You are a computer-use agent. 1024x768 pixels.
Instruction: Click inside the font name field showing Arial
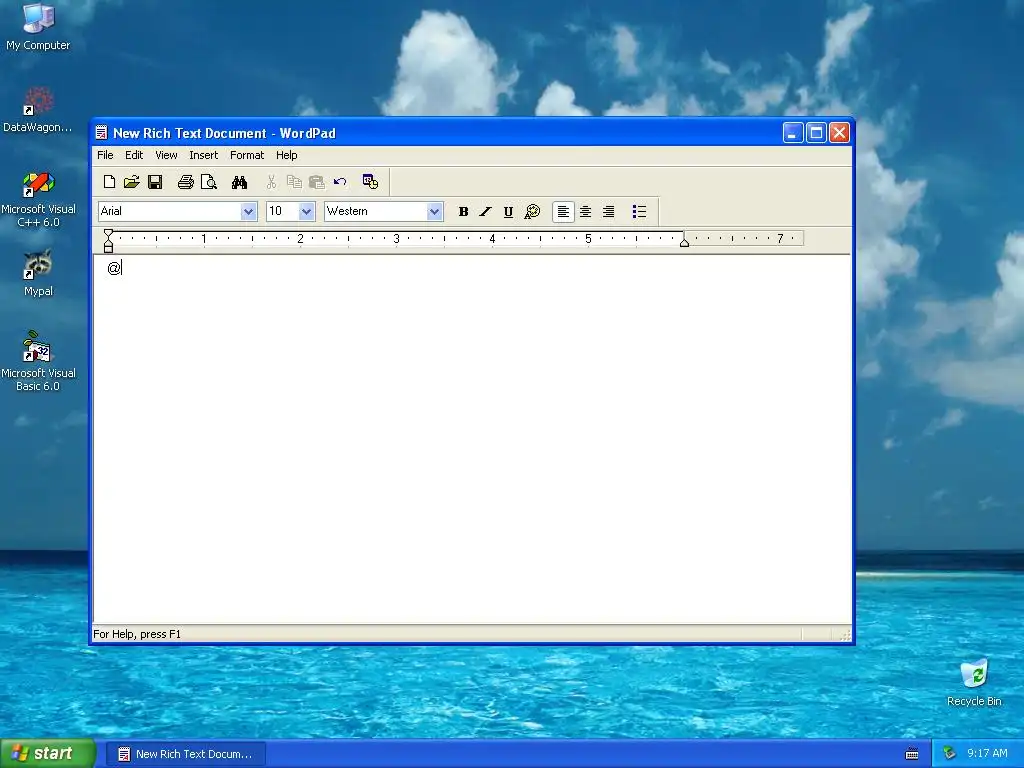(x=169, y=212)
